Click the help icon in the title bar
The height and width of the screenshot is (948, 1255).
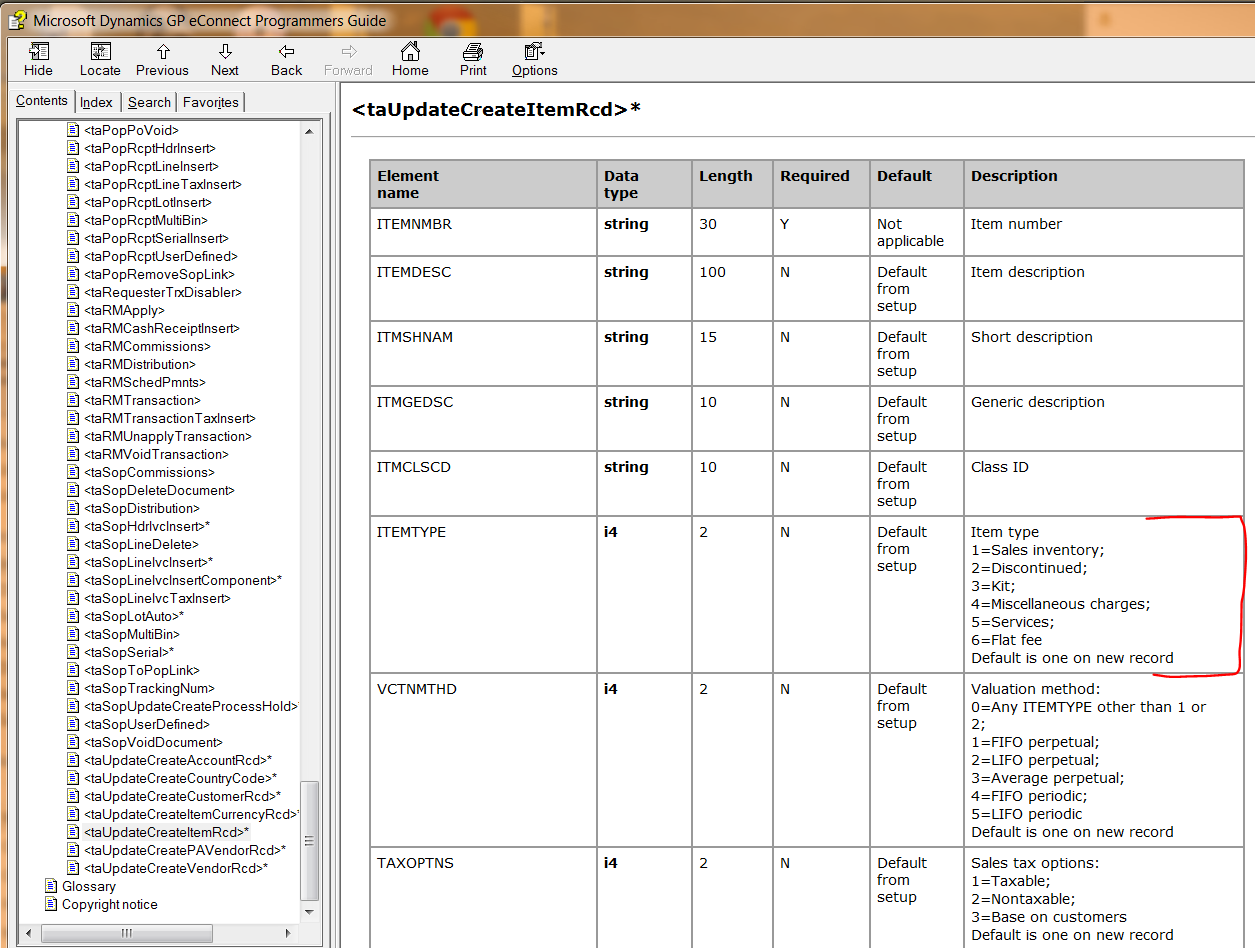click(x=17, y=20)
